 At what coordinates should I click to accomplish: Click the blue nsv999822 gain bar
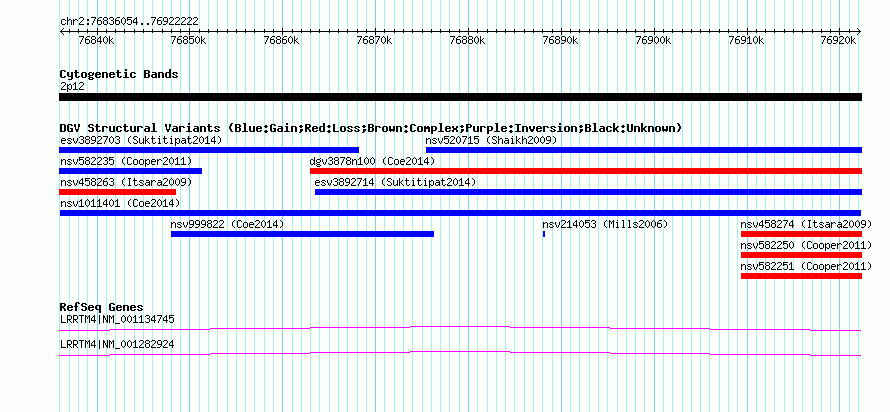coord(303,234)
